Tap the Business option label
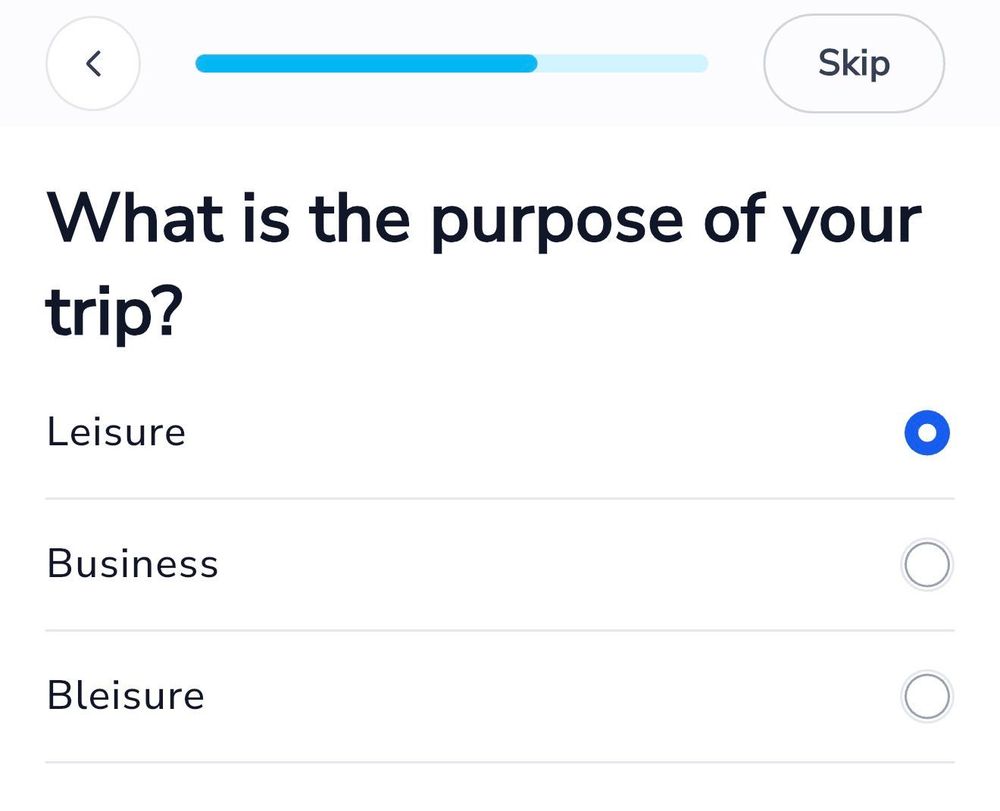Screen dimensions: 1000x811 click(132, 565)
